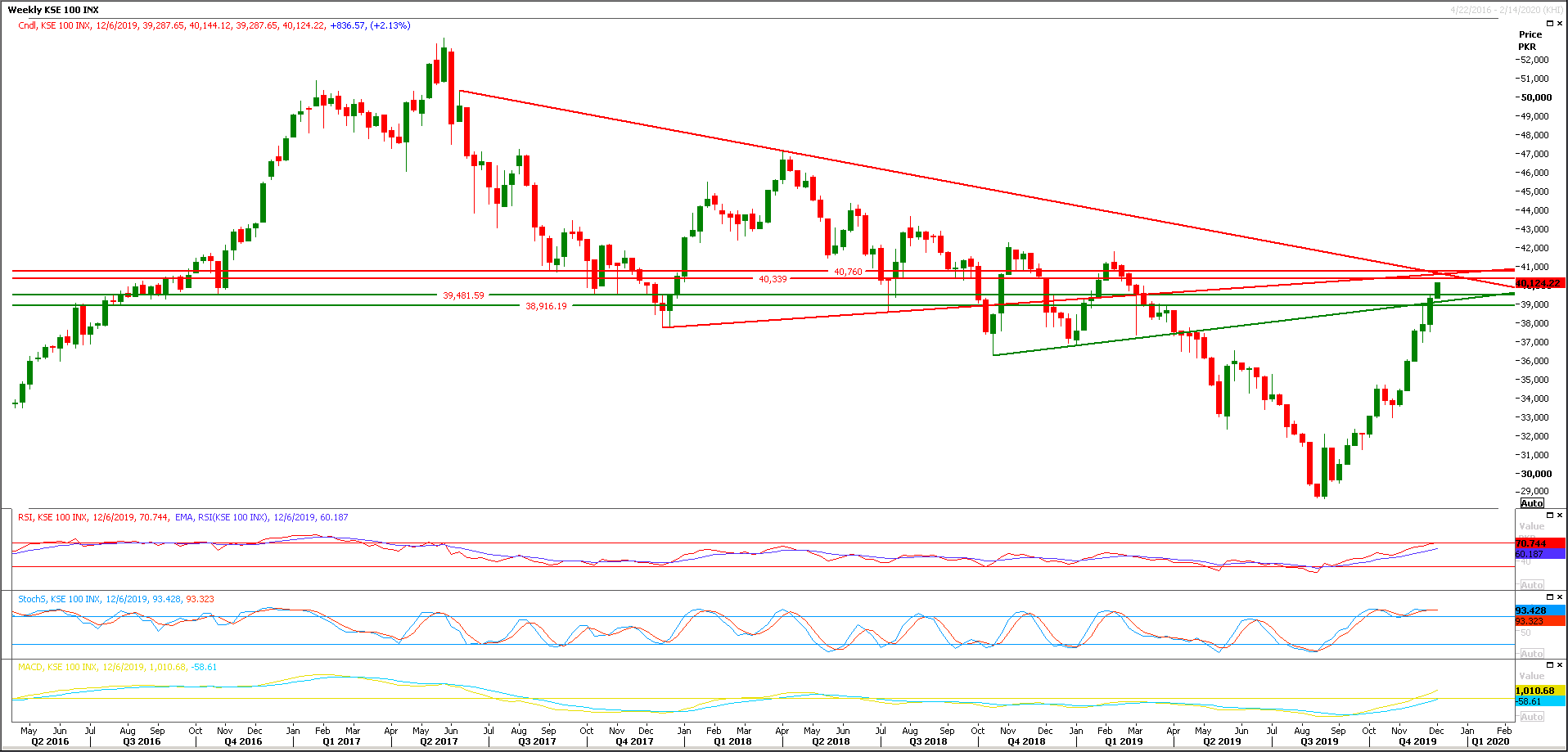Click the Q2 2019 quarter label
This screenshot has width=1568, height=752.
coord(1222,741)
